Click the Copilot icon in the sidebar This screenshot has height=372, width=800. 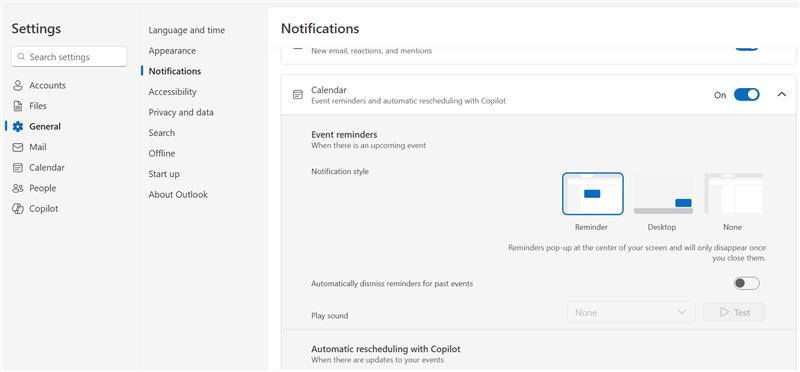tap(18, 209)
